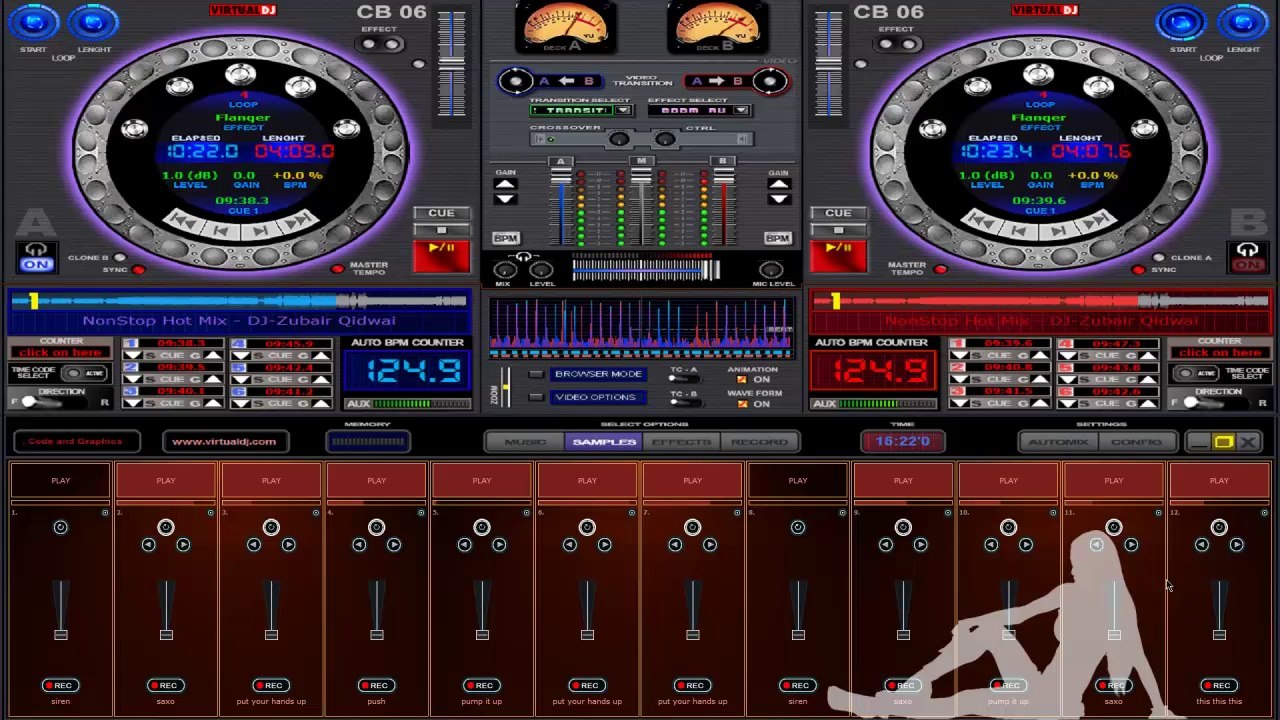Flip the TC - A switch
The width and height of the screenshot is (1280, 720).
pyautogui.click(x=683, y=380)
